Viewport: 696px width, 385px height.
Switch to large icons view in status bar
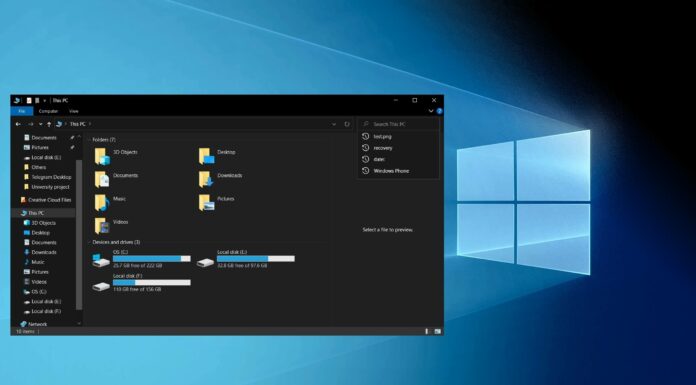[x=438, y=331]
